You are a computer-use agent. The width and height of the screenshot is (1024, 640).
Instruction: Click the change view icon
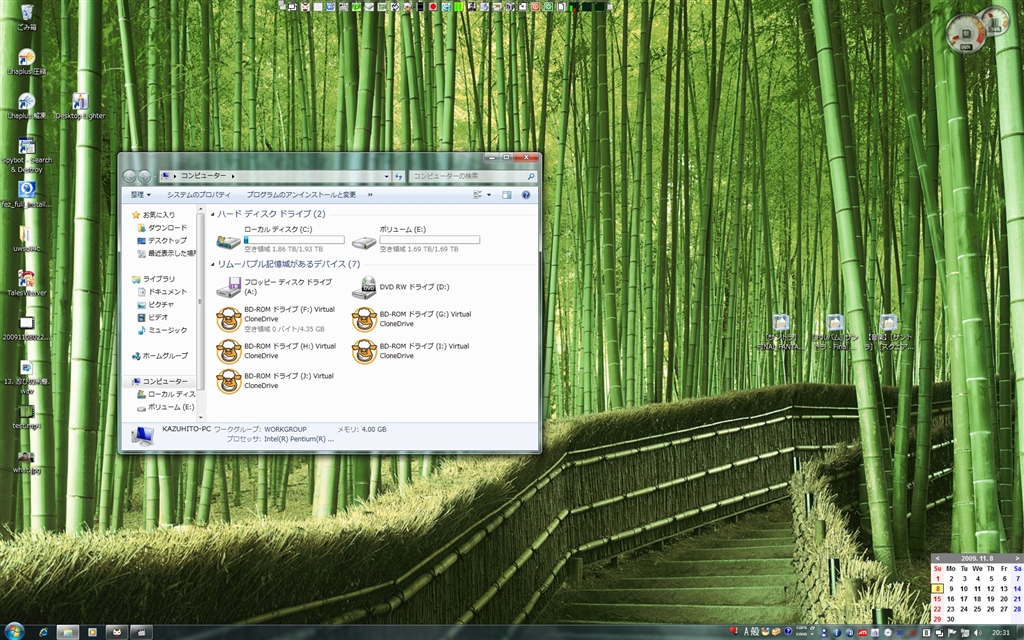477,195
